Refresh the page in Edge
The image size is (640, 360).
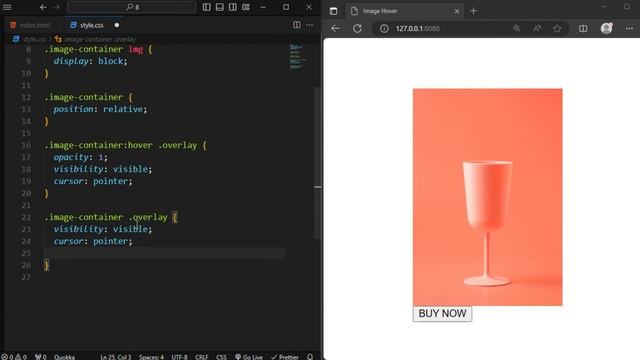pyautogui.click(x=358, y=29)
